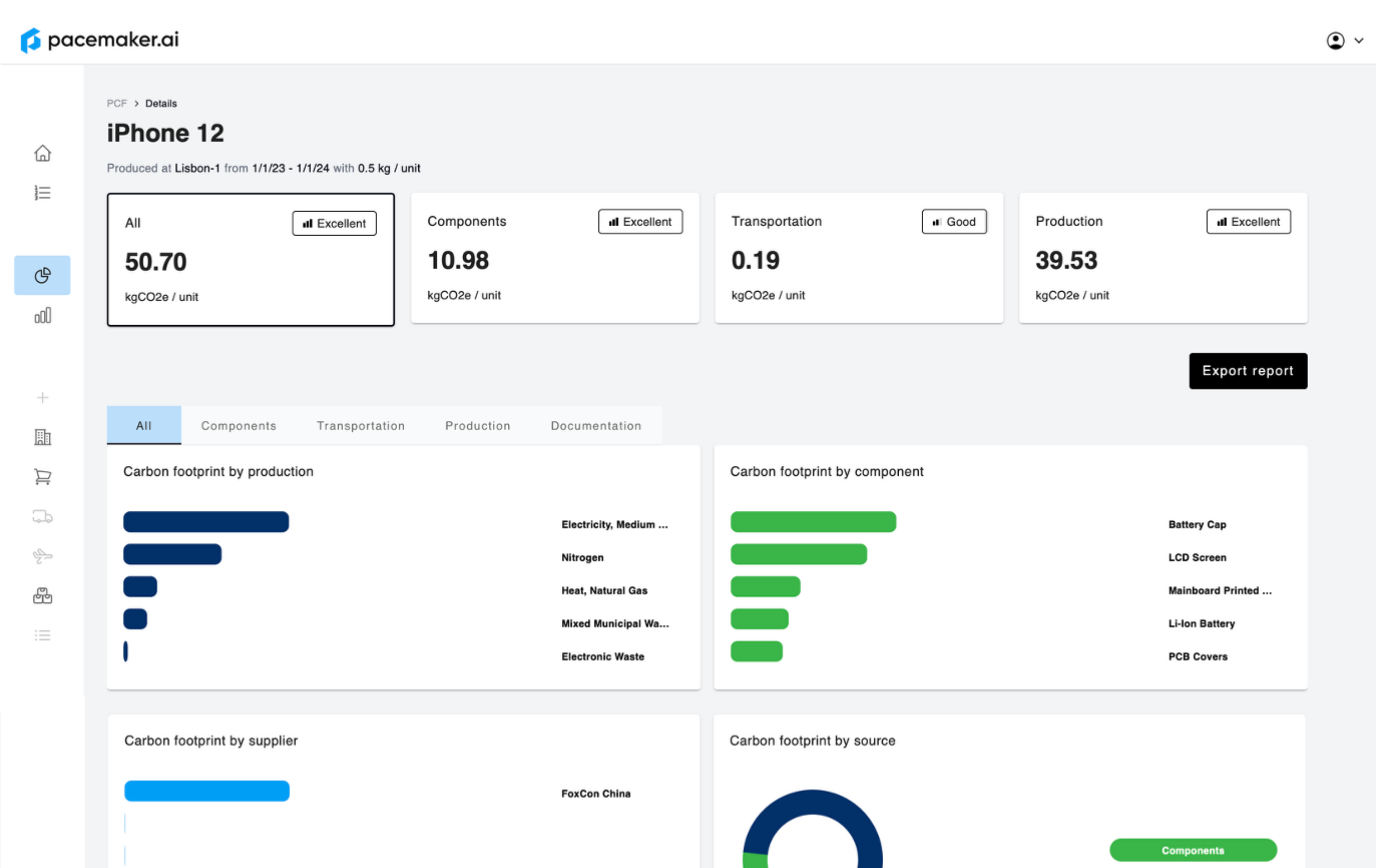Click the 'Heat, Natural Gas' label
Screen dimensions: 1376x868
(605, 591)
